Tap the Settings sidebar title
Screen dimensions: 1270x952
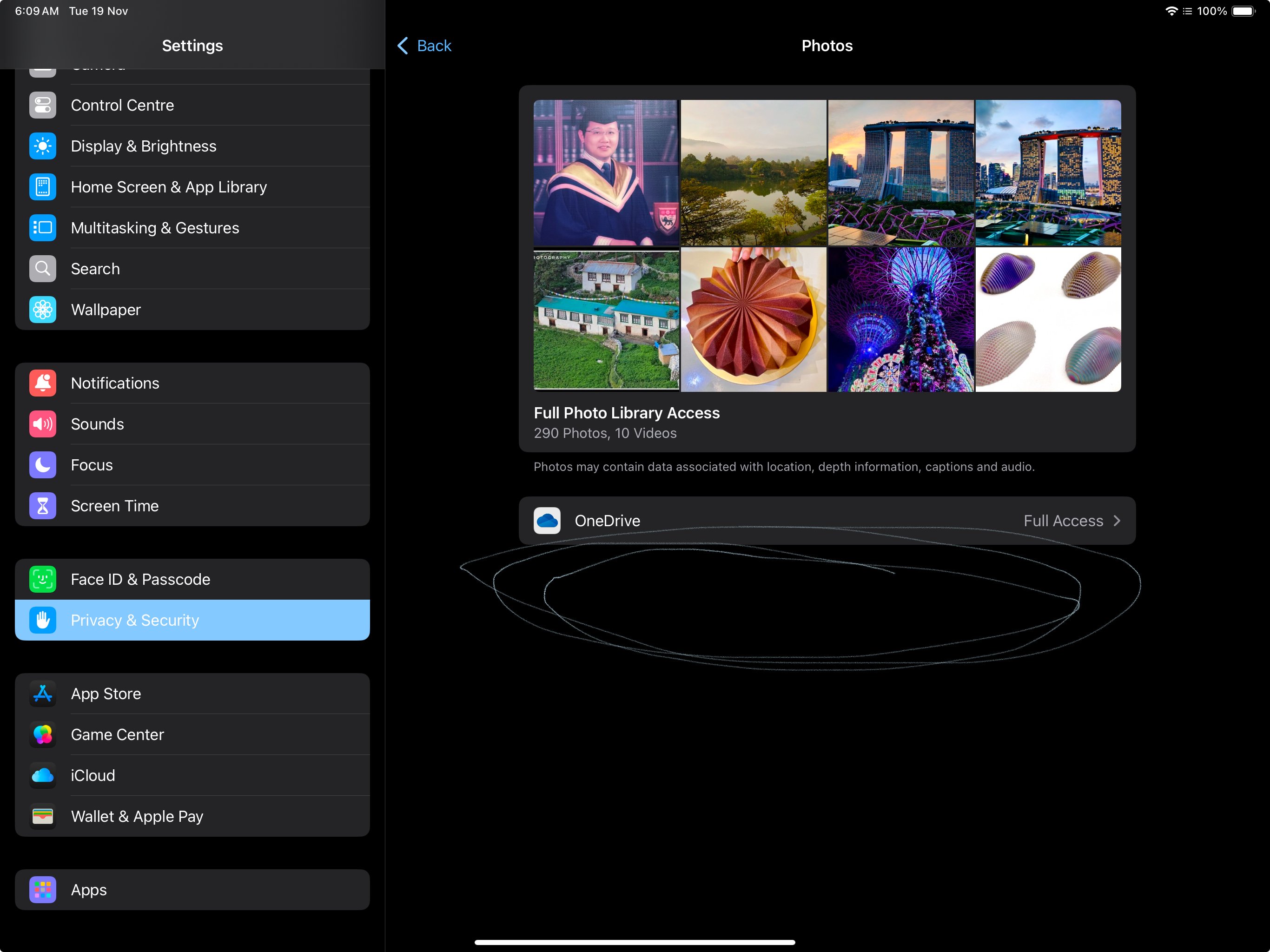point(192,46)
